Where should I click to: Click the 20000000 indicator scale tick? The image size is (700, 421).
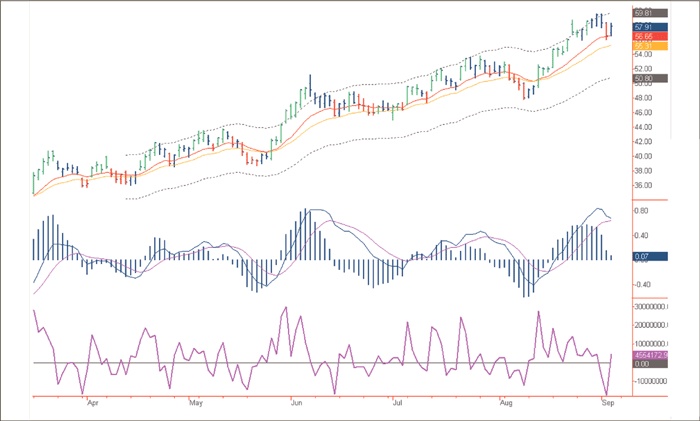point(648,325)
